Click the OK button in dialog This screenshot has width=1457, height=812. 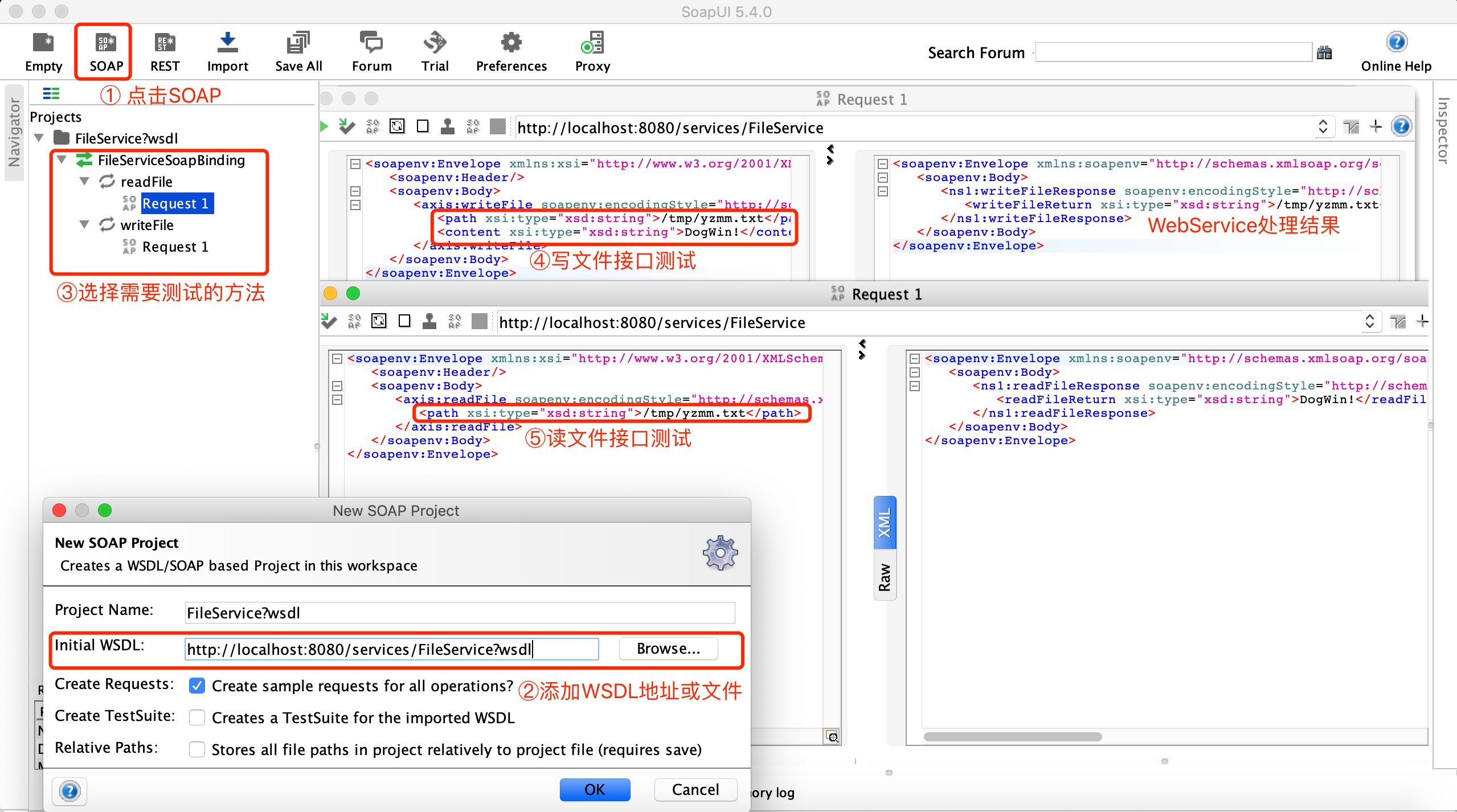[x=595, y=789]
